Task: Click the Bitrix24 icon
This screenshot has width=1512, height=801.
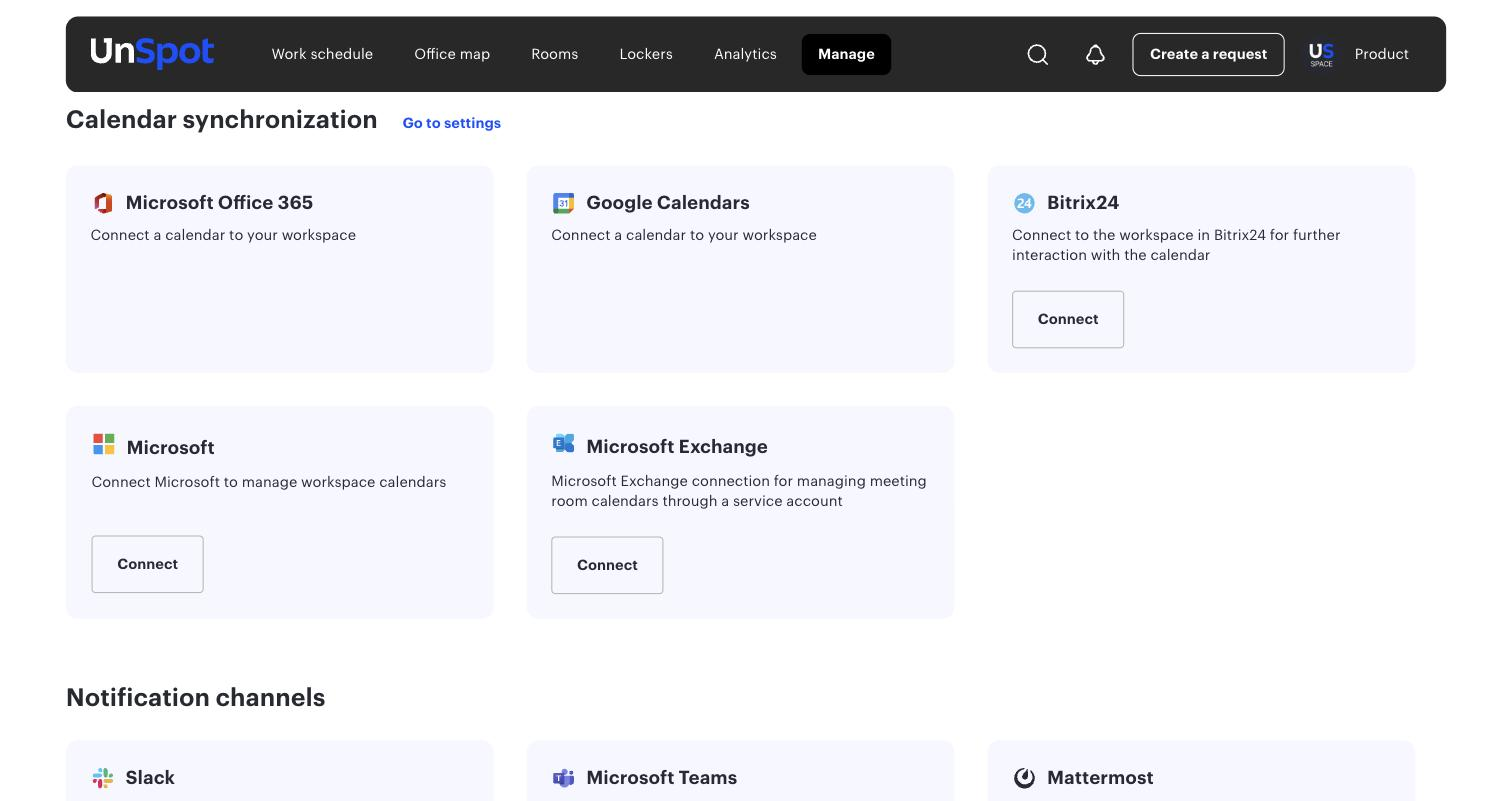Action: coord(1024,203)
